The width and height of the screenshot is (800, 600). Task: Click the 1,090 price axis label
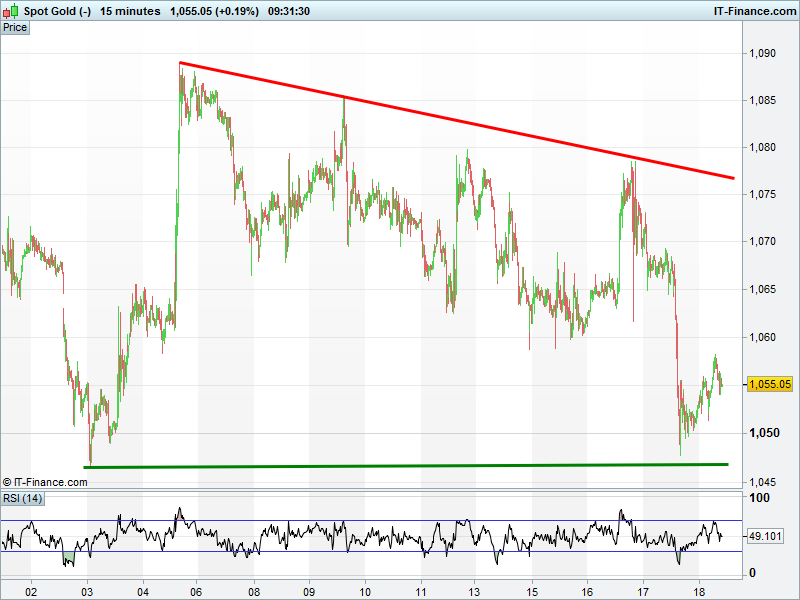tap(763, 53)
